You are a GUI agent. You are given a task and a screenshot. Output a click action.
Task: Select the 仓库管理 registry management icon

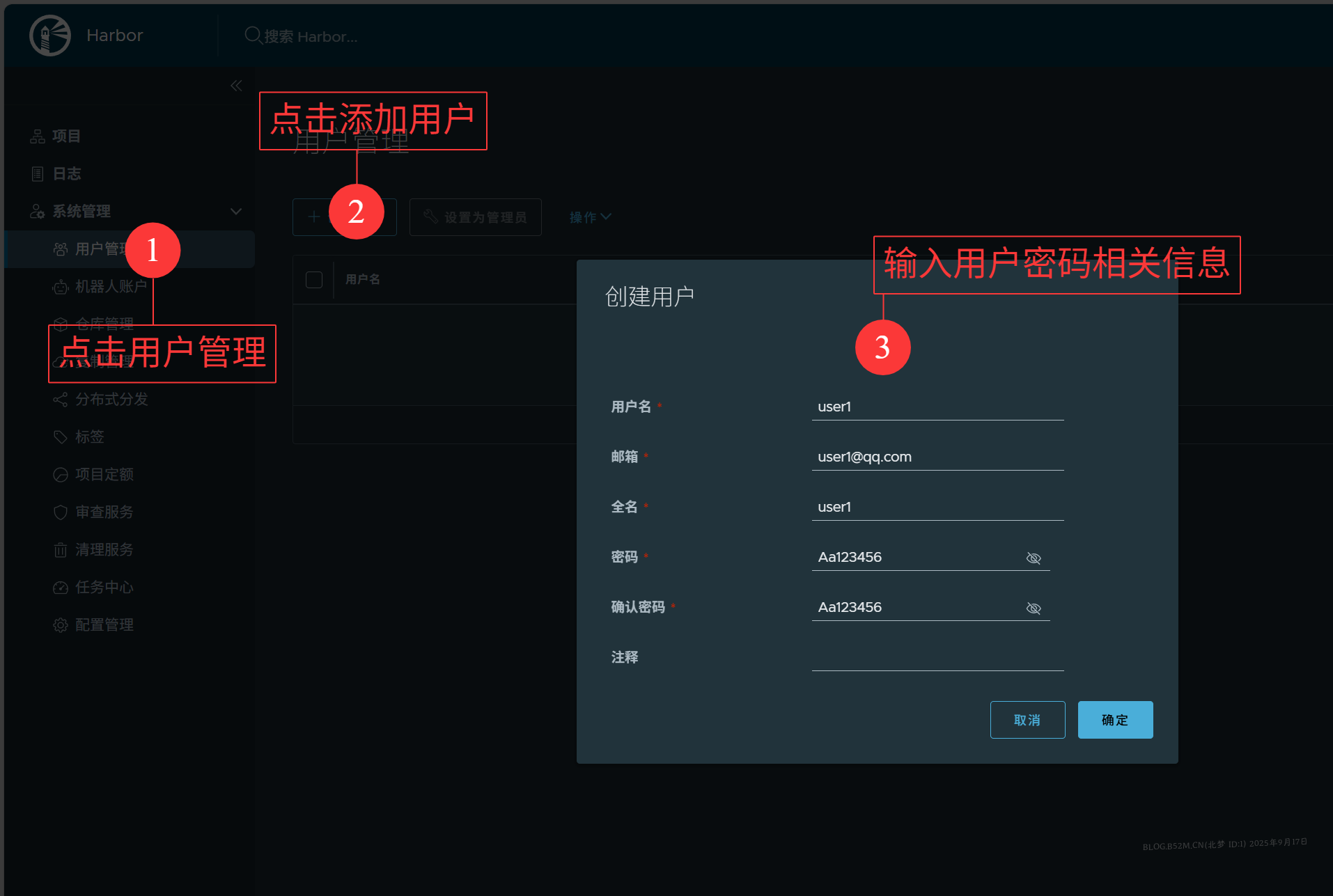coord(61,324)
